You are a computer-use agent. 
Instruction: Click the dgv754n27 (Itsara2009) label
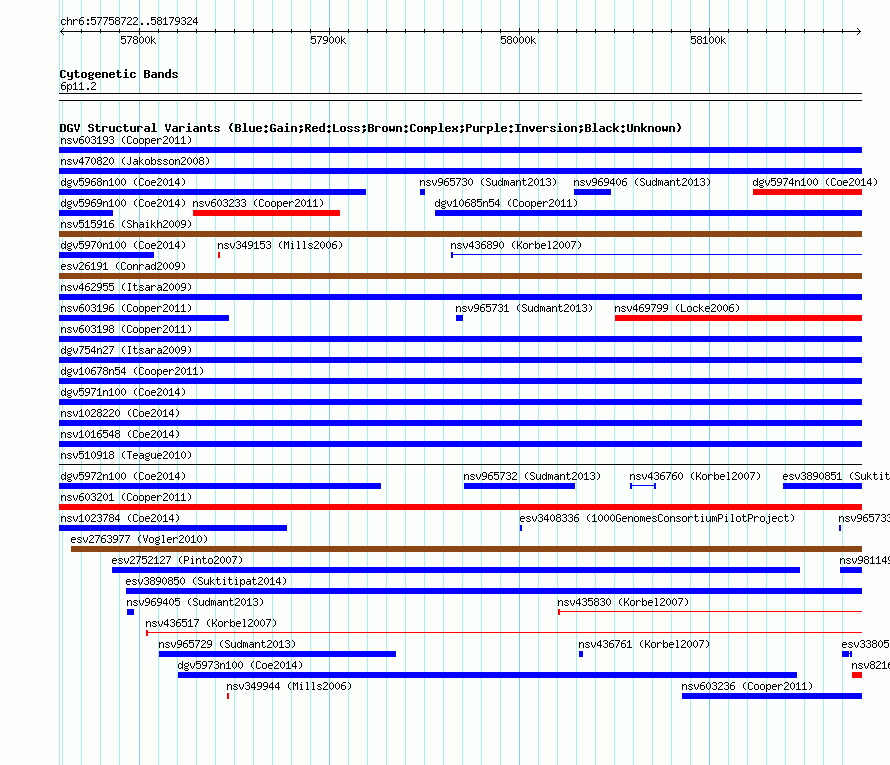pyautogui.click(x=126, y=350)
